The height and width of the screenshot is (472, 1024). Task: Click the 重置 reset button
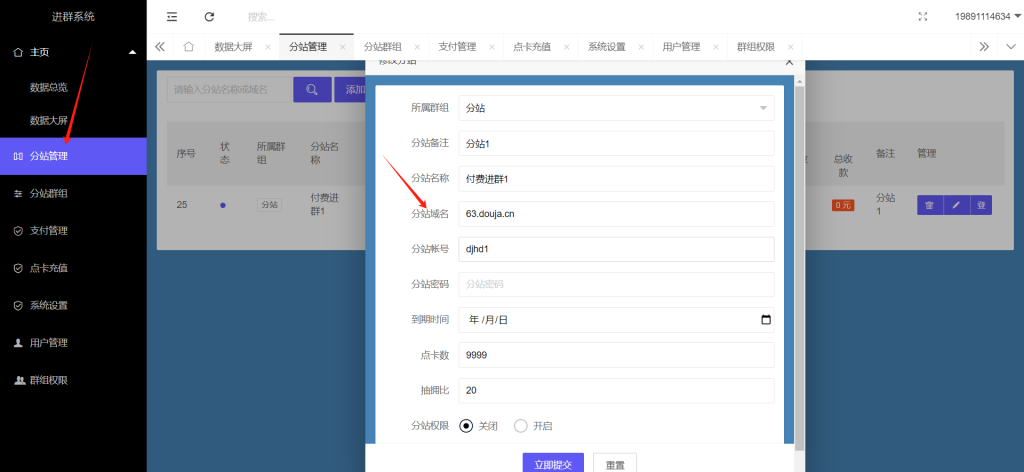(615, 465)
